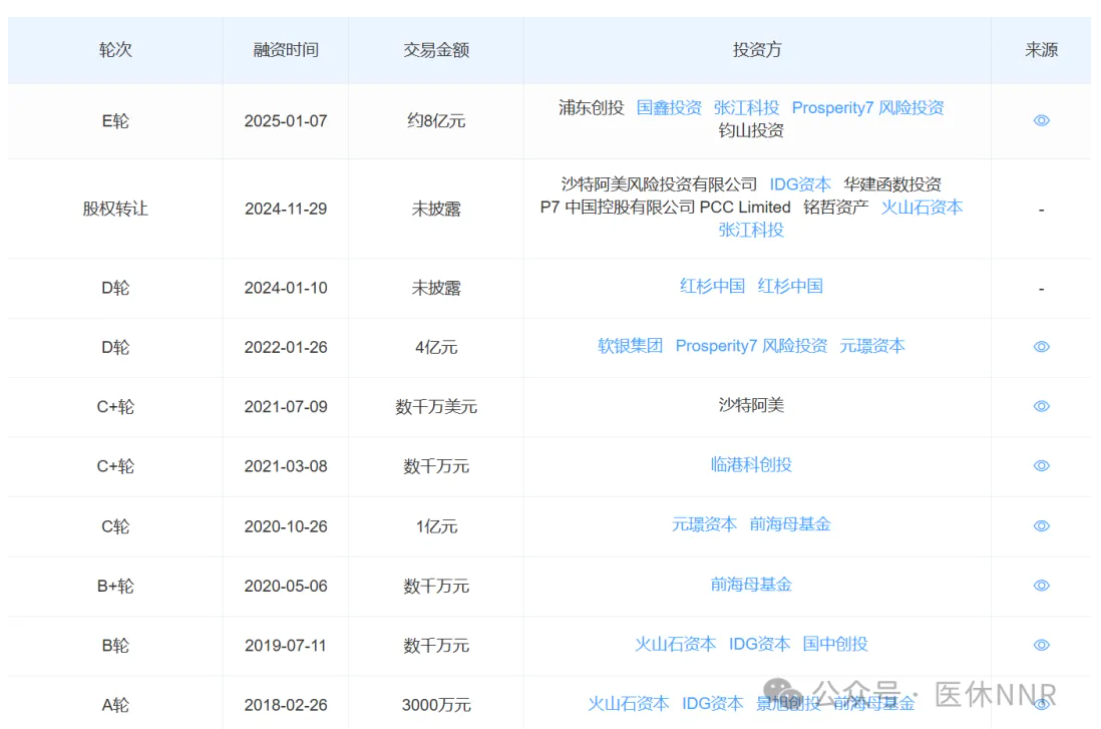Screen dimensions: 1101x729
Task: Select the A轮 round cell
Action: [115, 705]
